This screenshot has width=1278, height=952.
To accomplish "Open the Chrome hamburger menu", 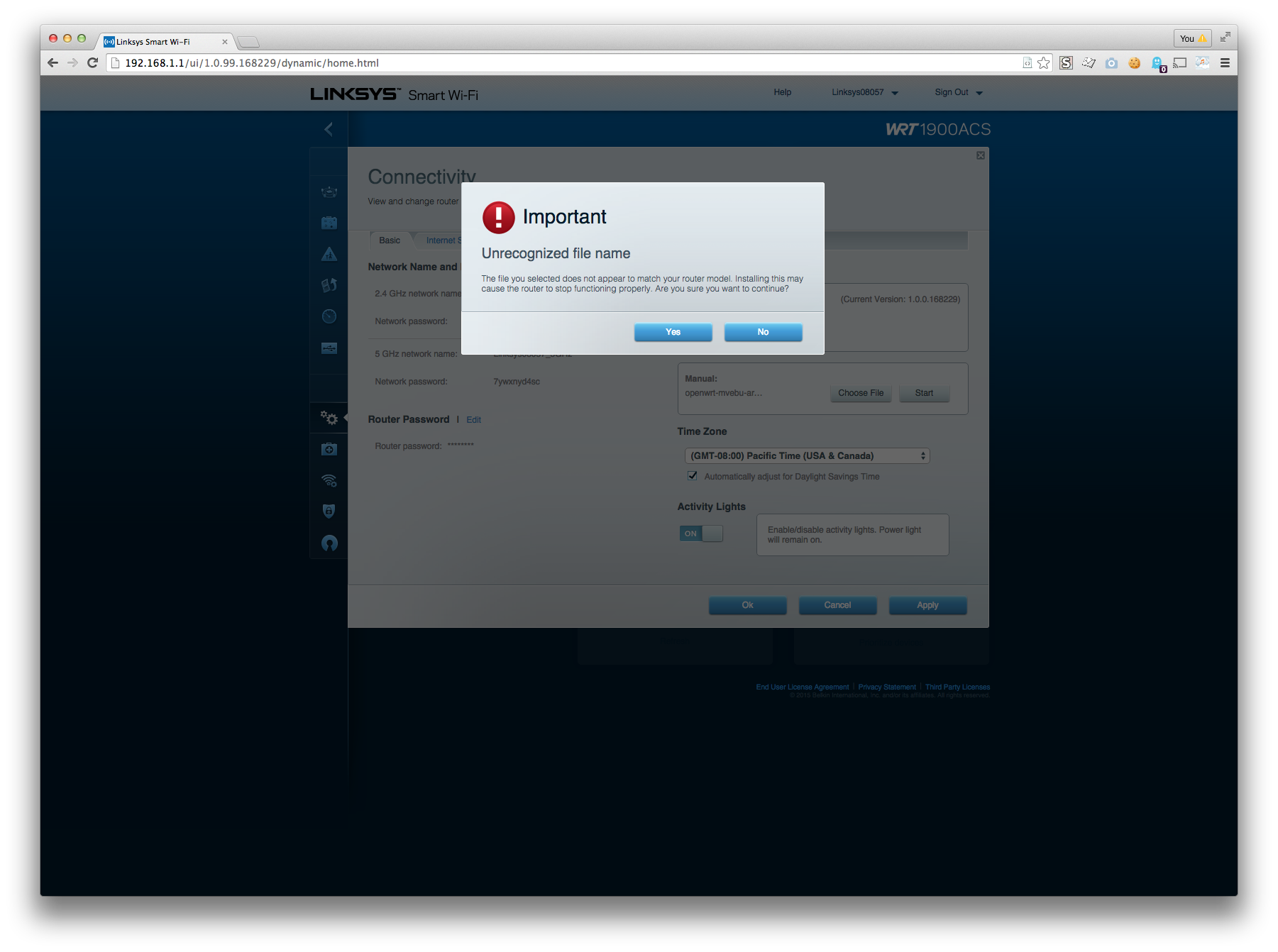I will (1225, 63).
